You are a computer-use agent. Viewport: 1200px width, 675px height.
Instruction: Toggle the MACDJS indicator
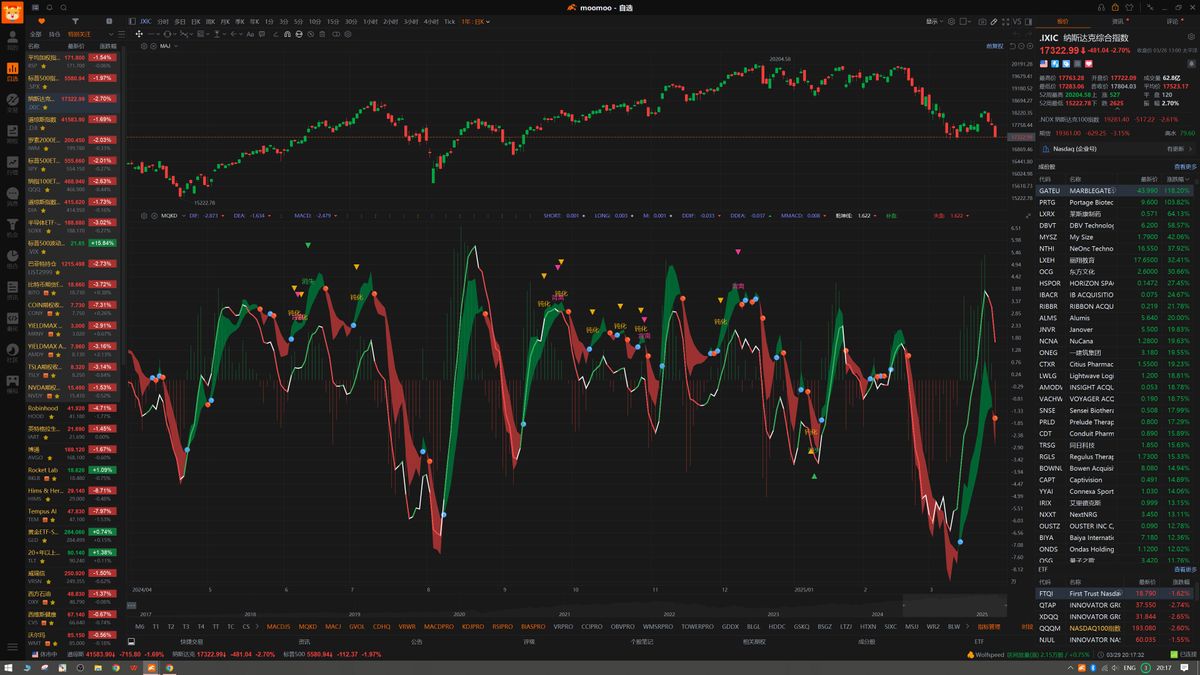coord(278,626)
